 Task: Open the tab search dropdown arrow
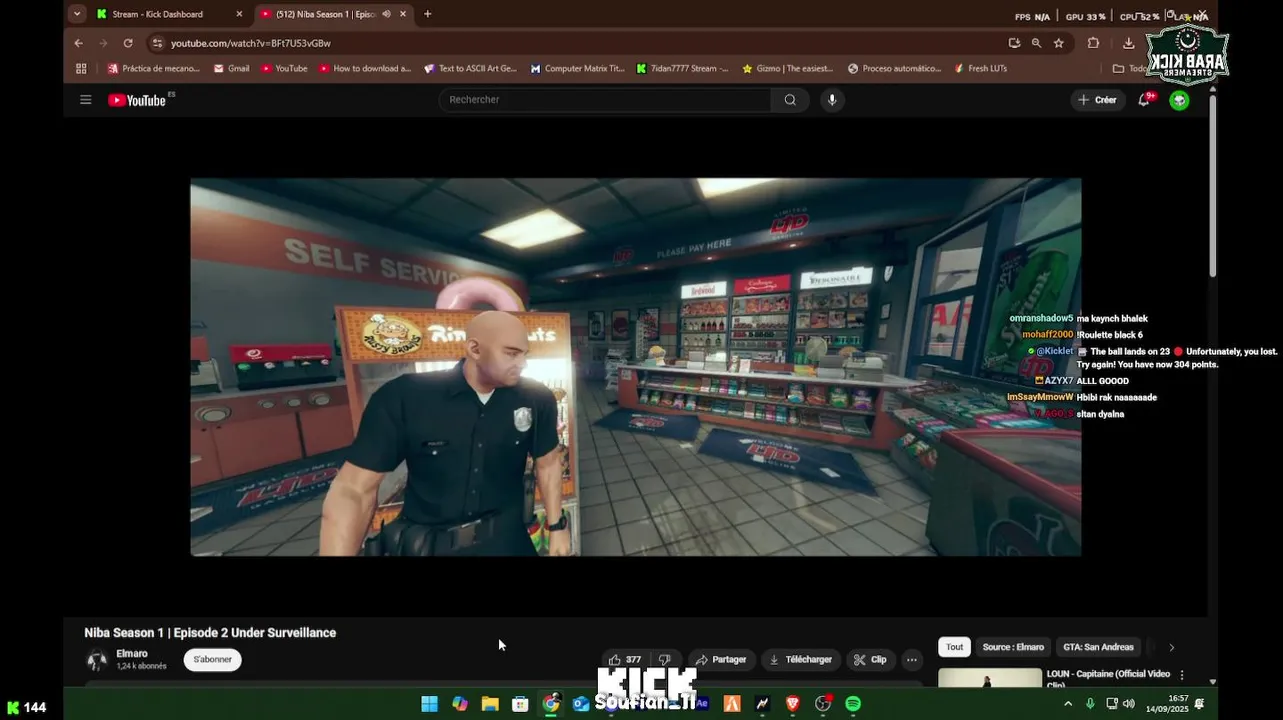point(77,14)
